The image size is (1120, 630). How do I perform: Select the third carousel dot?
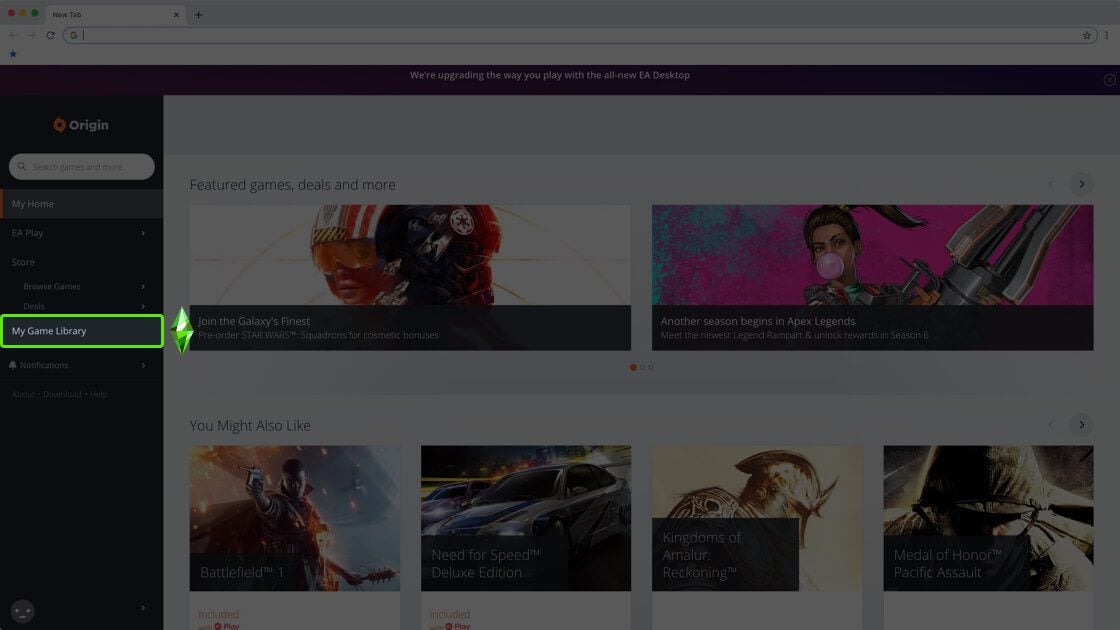[651, 367]
